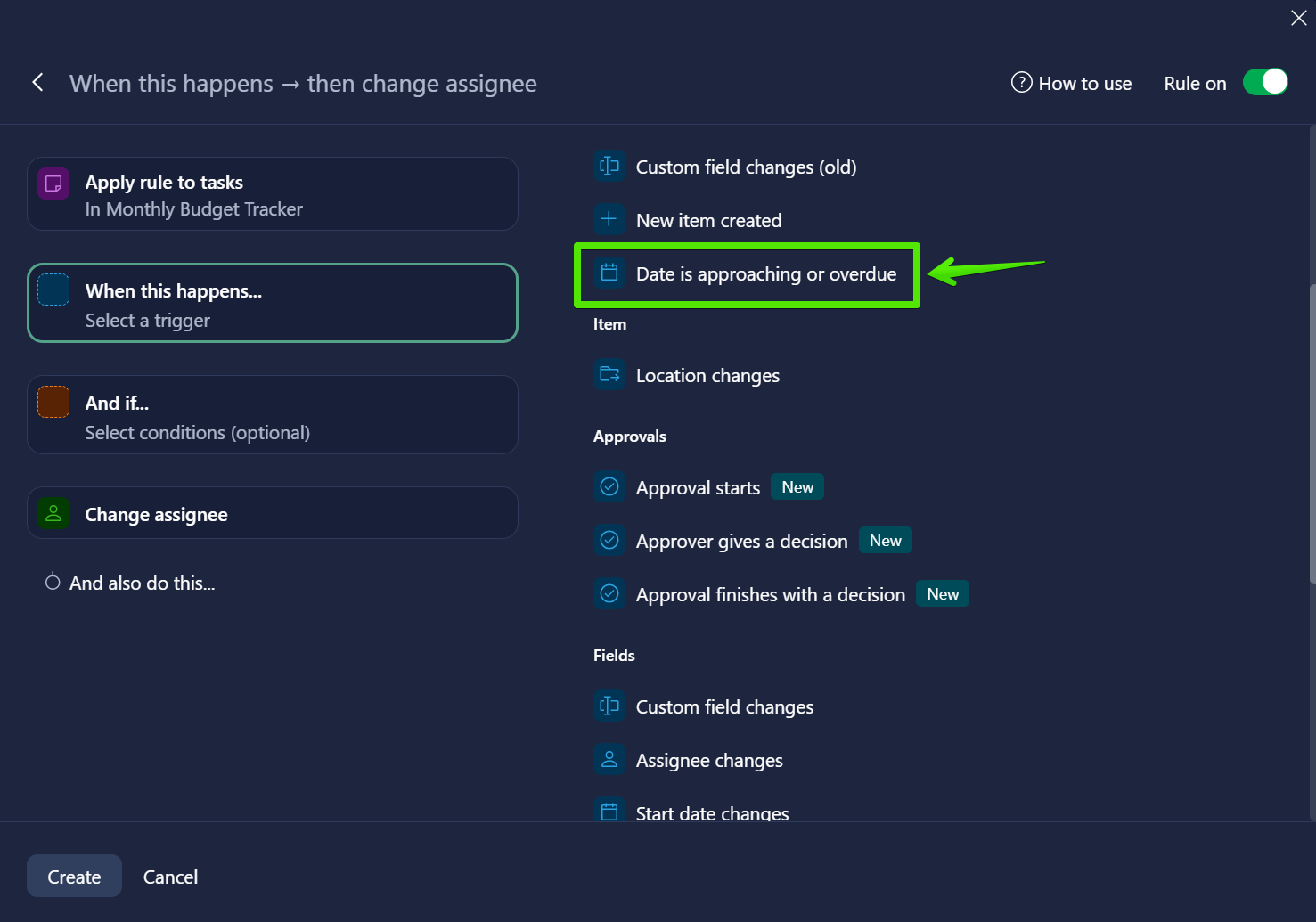Click the folder icon beside Location changes
The width and height of the screenshot is (1316, 922).
[x=609, y=375]
